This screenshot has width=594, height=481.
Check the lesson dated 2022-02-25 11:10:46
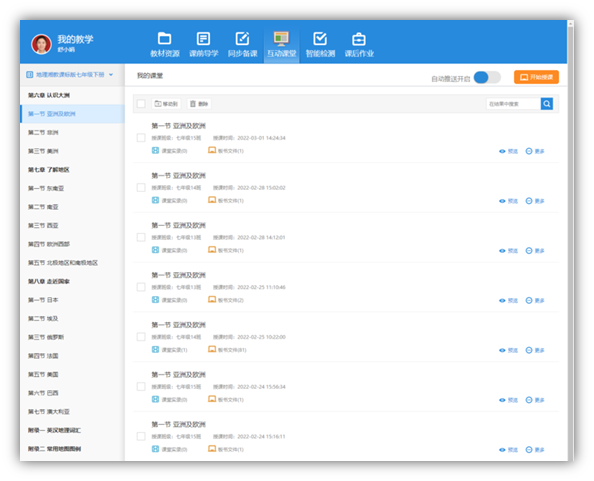click(x=141, y=287)
